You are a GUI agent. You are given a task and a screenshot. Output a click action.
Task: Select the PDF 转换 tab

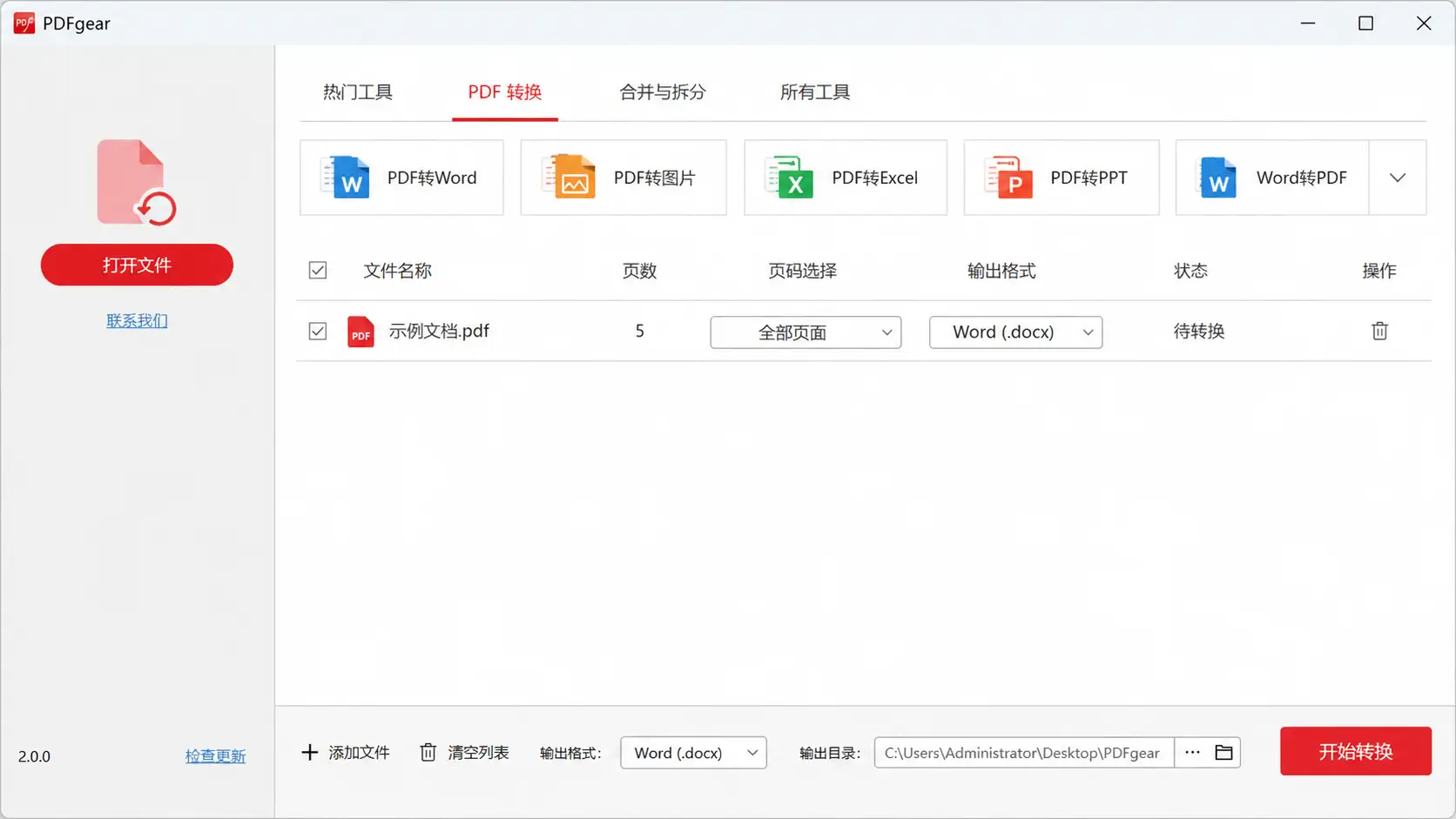click(505, 92)
